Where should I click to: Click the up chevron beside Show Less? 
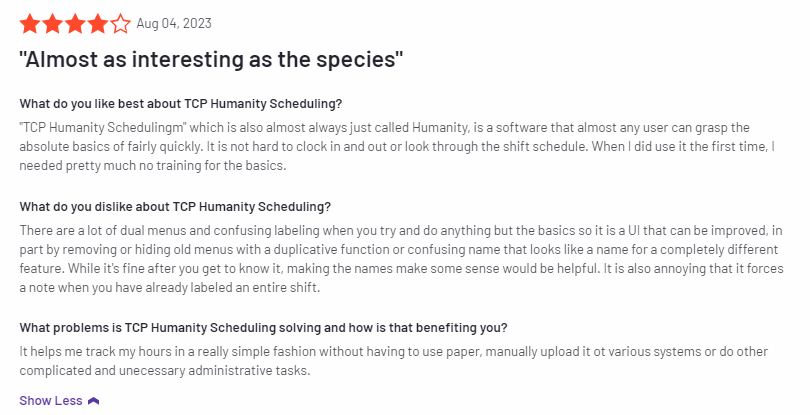pyautogui.click(x=94, y=401)
